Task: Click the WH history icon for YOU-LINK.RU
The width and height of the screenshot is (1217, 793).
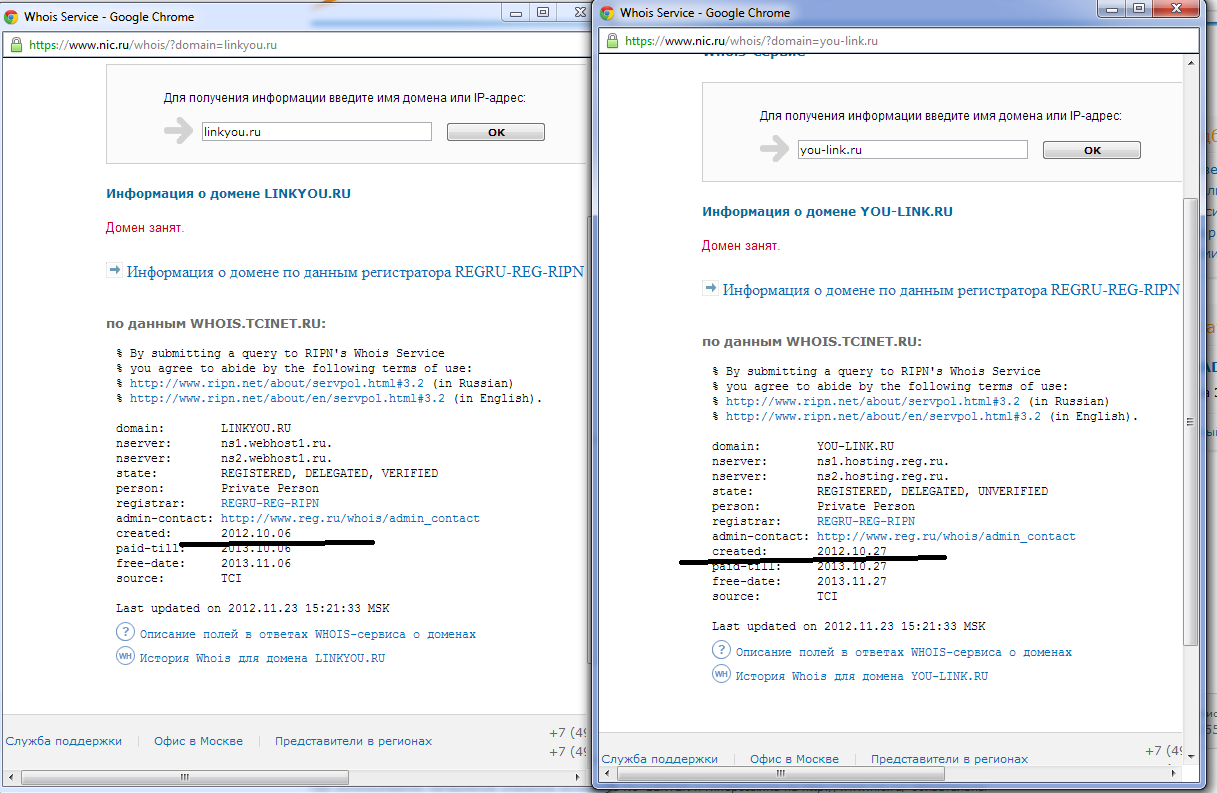Action: click(x=721, y=675)
